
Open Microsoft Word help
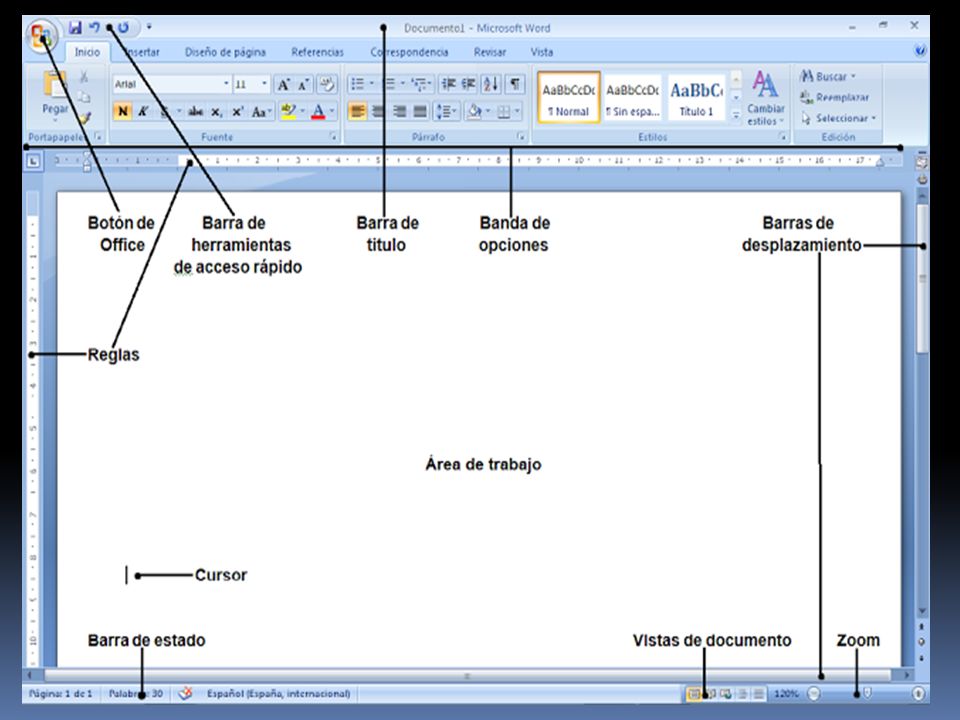click(920, 51)
